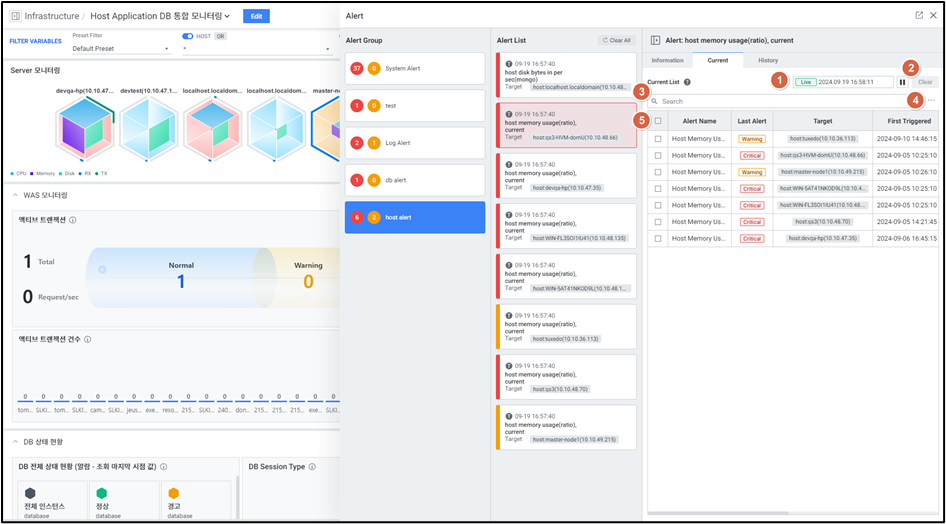
Task: Open alert panel in a new window
Action: click(919, 15)
